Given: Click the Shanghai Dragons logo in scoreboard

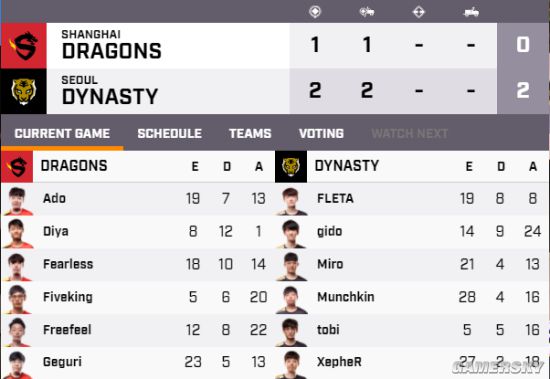Looking at the screenshot, I should pyautogui.click(x=24, y=46).
